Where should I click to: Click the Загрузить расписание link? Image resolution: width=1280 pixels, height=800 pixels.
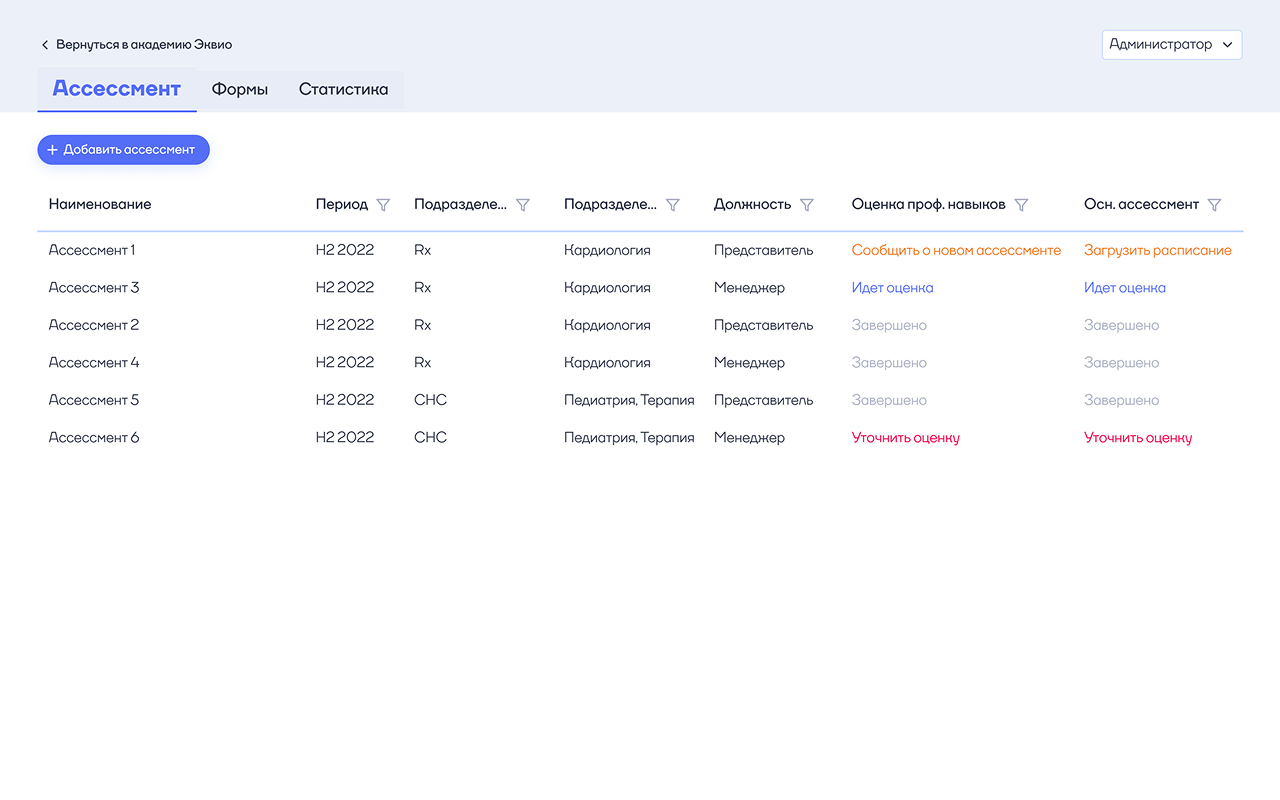(x=1157, y=251)
